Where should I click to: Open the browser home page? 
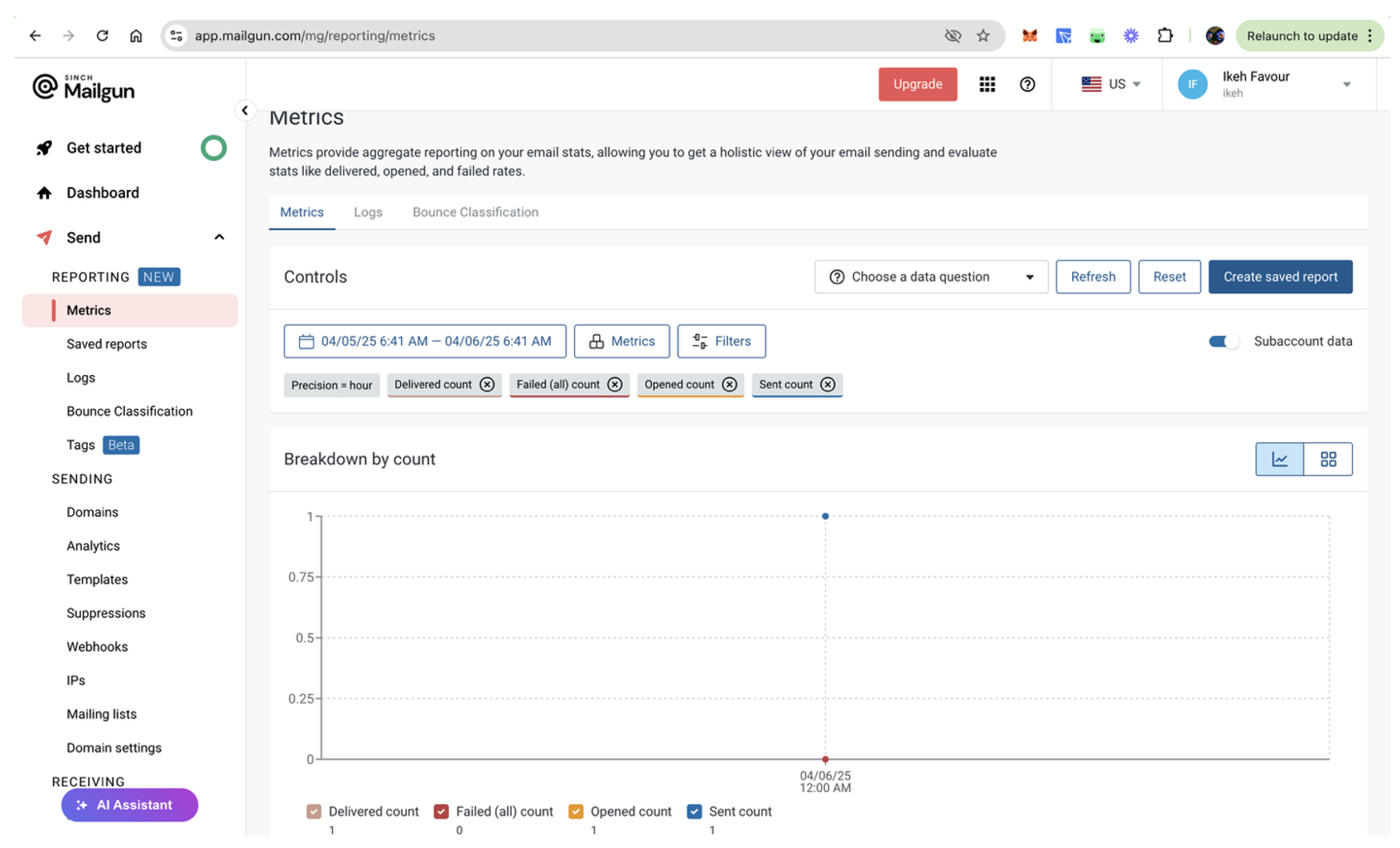(136, 36)
